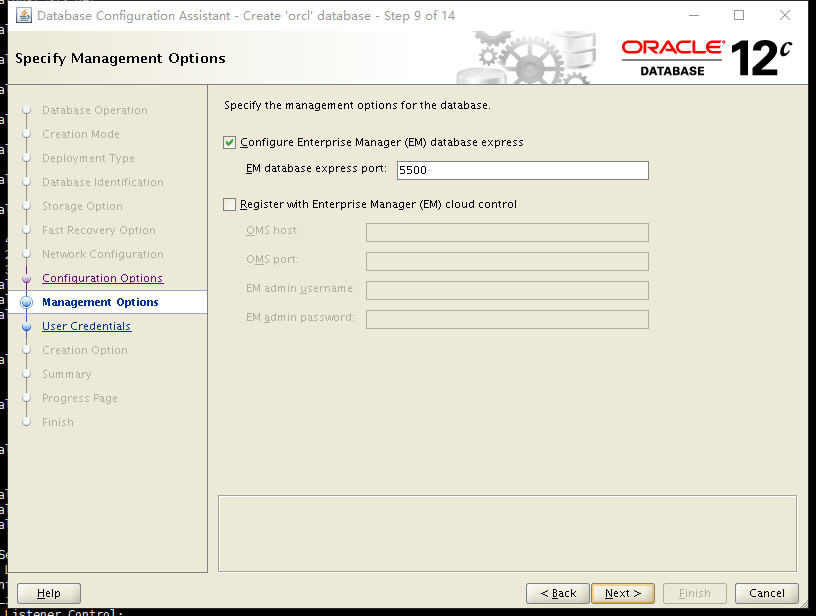Click Summary step label

pyautogui.click(x=67, y=374)
